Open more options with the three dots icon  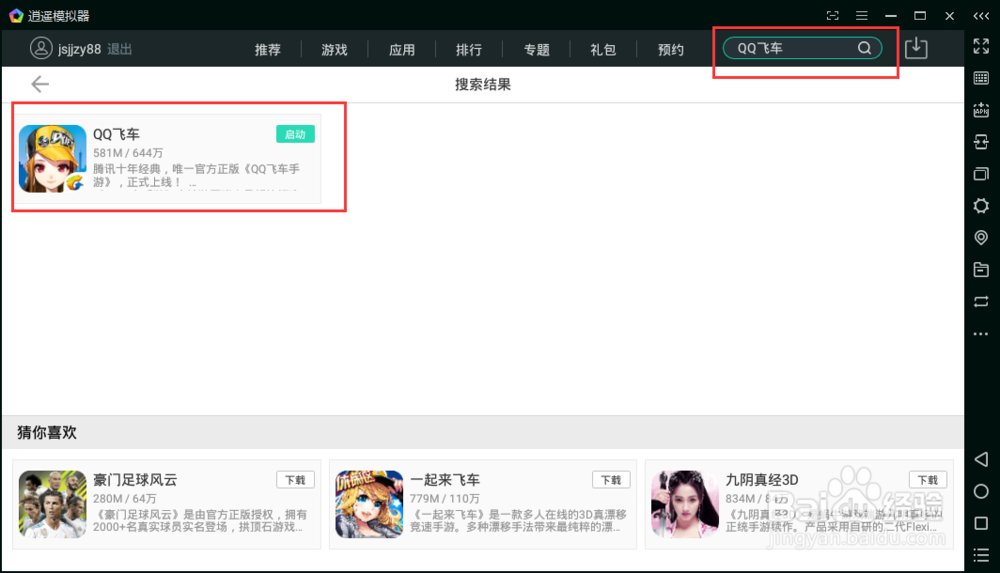tap(981, 334)
